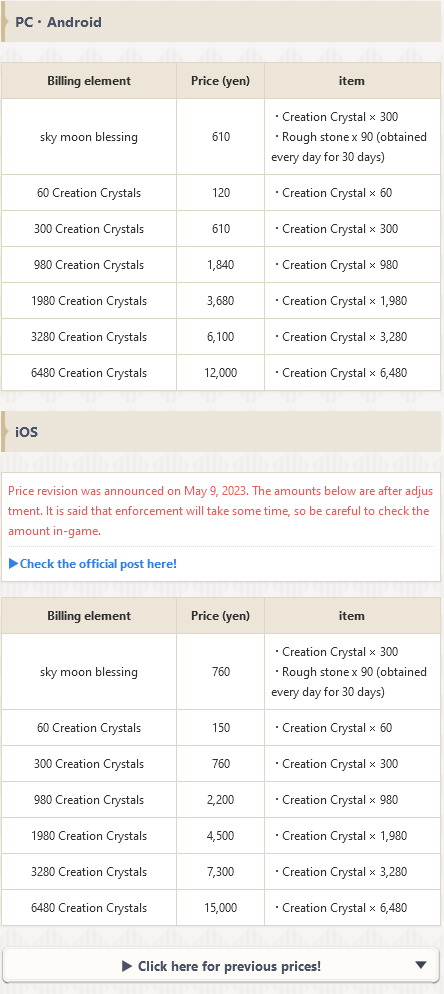This screenshot has height=994, width=444.
Task: Select the iOS 15,000 yen price cell
Action: click(x=221, y=908)
